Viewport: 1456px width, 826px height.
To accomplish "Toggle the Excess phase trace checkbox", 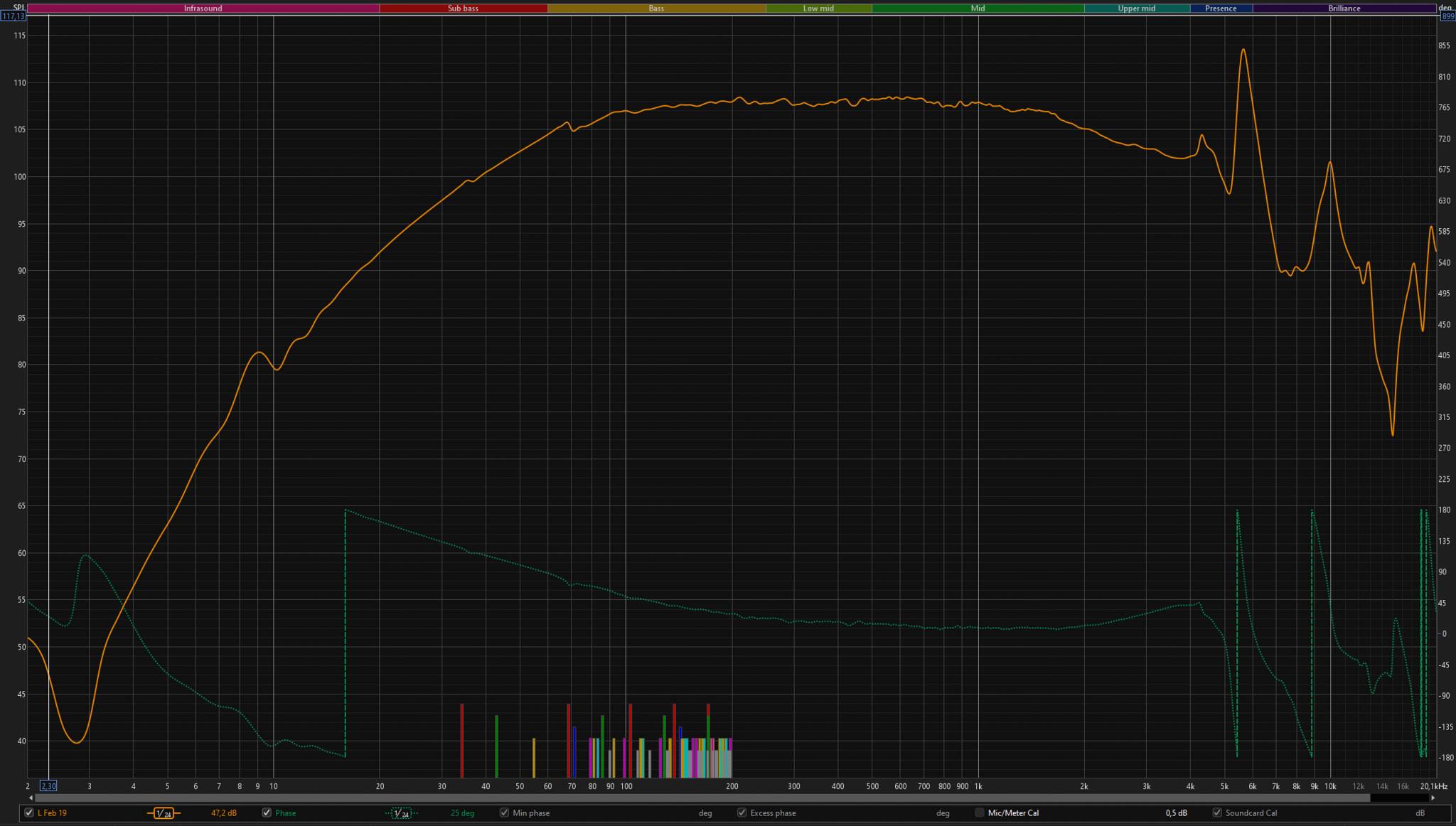I will 742,812.
